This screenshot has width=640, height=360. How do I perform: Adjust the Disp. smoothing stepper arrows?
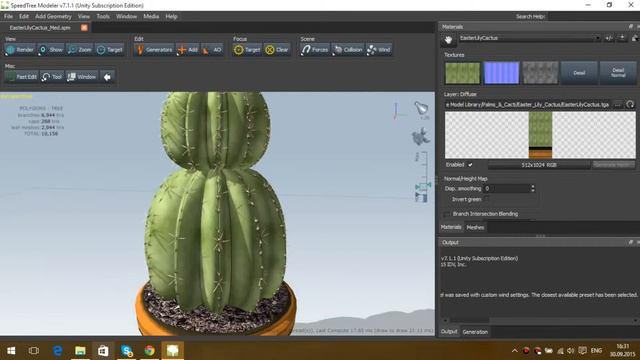point(533,189)
